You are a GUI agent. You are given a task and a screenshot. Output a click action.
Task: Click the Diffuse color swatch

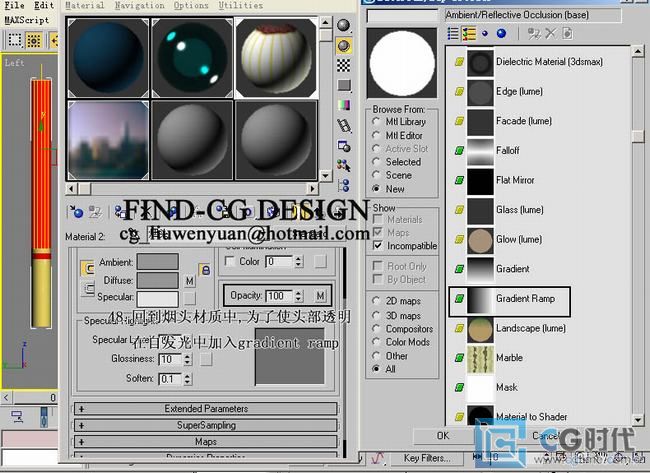tap(158, 280)
